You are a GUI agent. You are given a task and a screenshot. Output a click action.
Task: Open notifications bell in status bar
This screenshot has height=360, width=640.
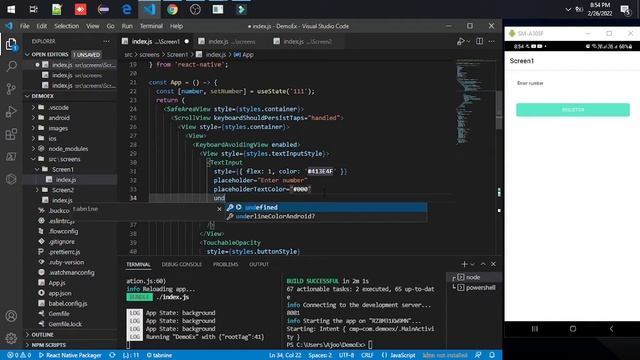492,355
